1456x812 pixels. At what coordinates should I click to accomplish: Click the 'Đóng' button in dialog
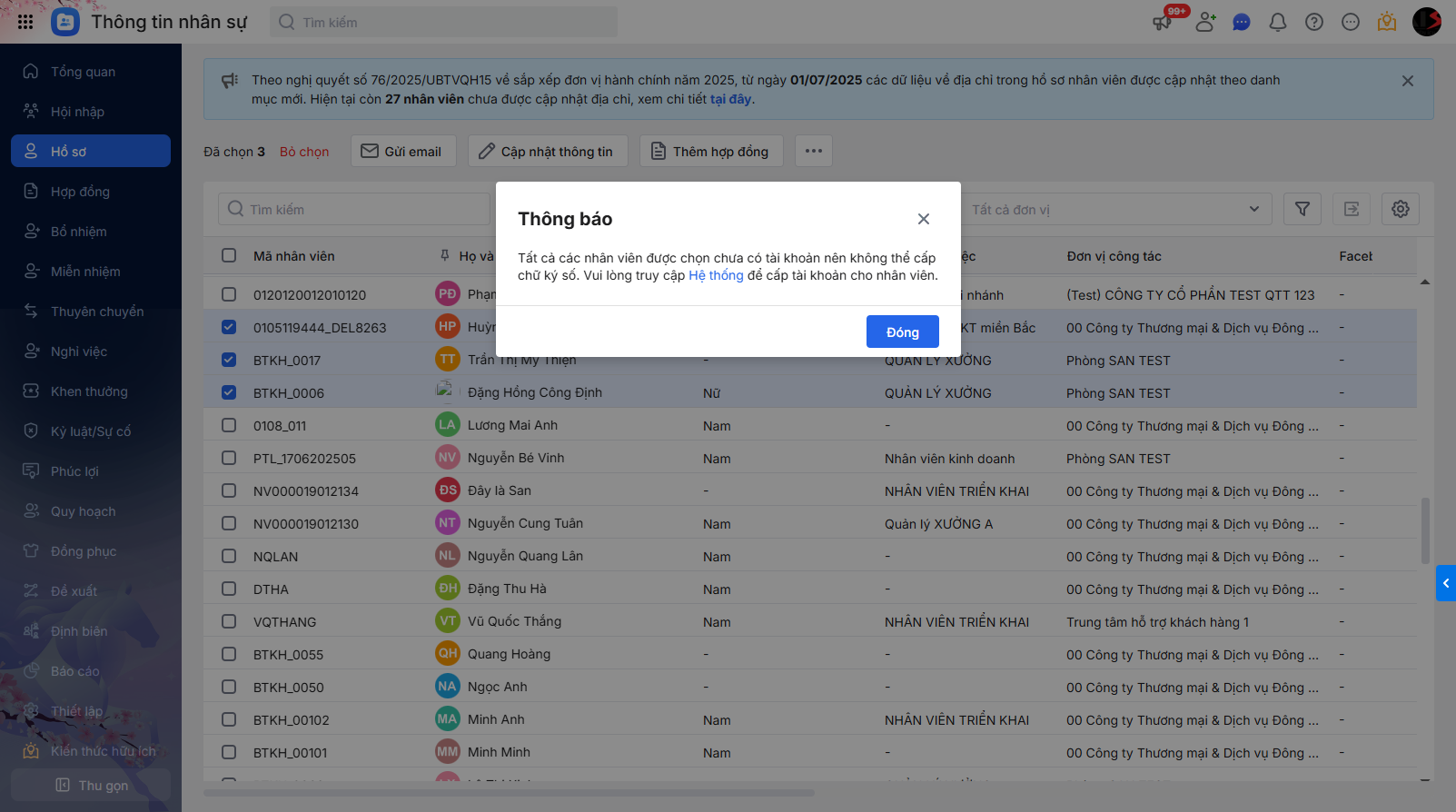coord(902,332)
